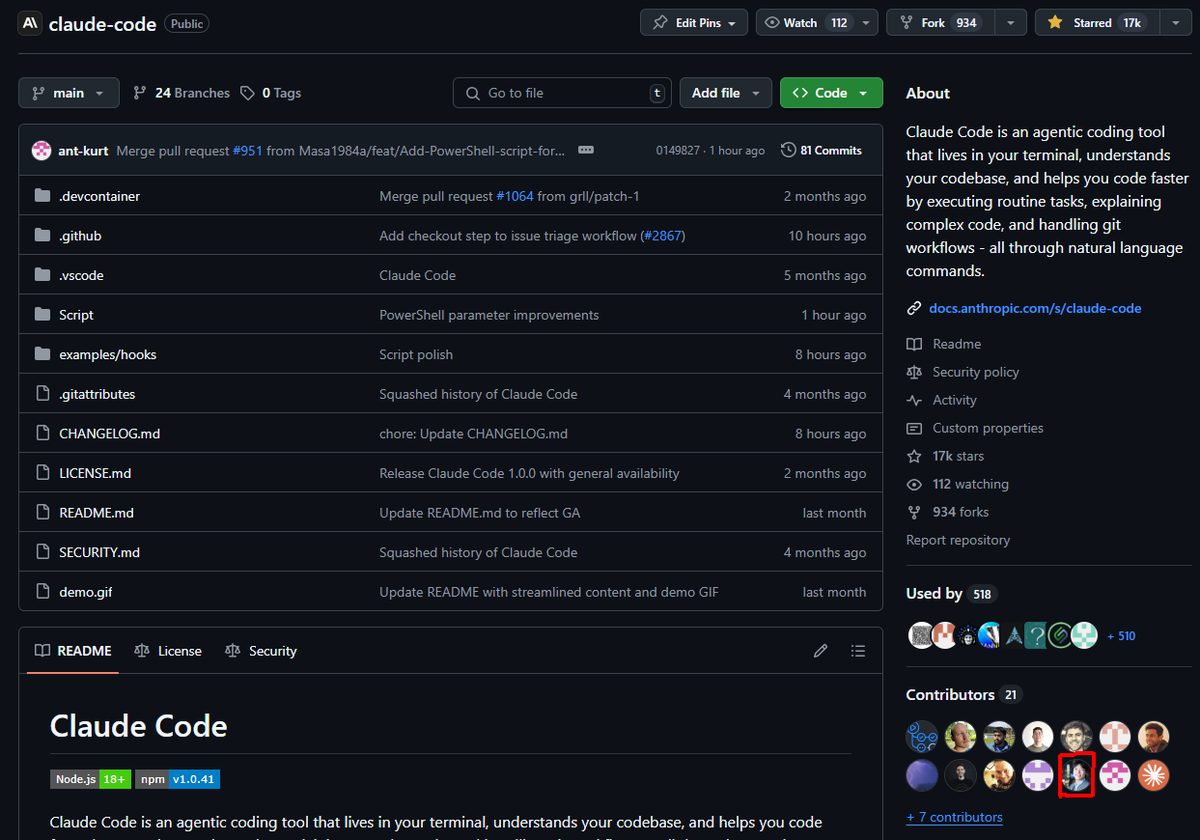Show + 510 more dependents
Screen dimensions: 1200x840
coord(1121,636)
